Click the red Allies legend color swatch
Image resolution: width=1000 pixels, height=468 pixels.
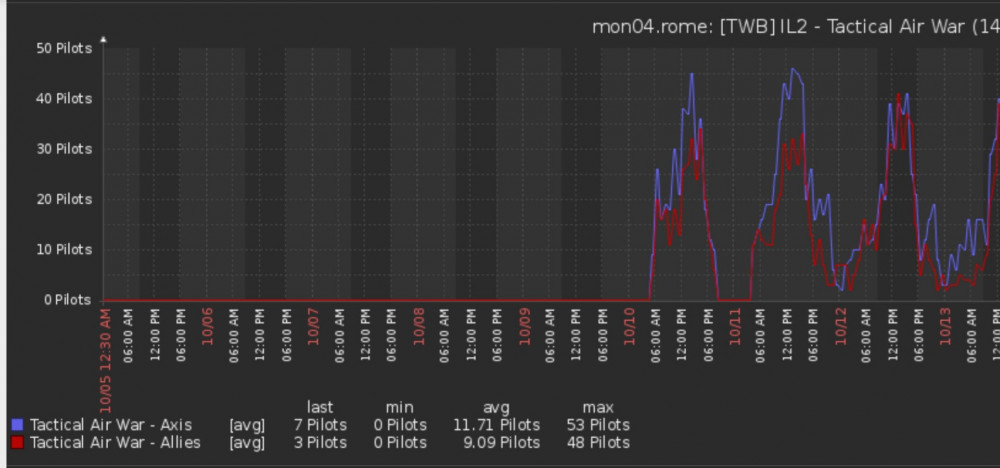(x=17, y=442)
